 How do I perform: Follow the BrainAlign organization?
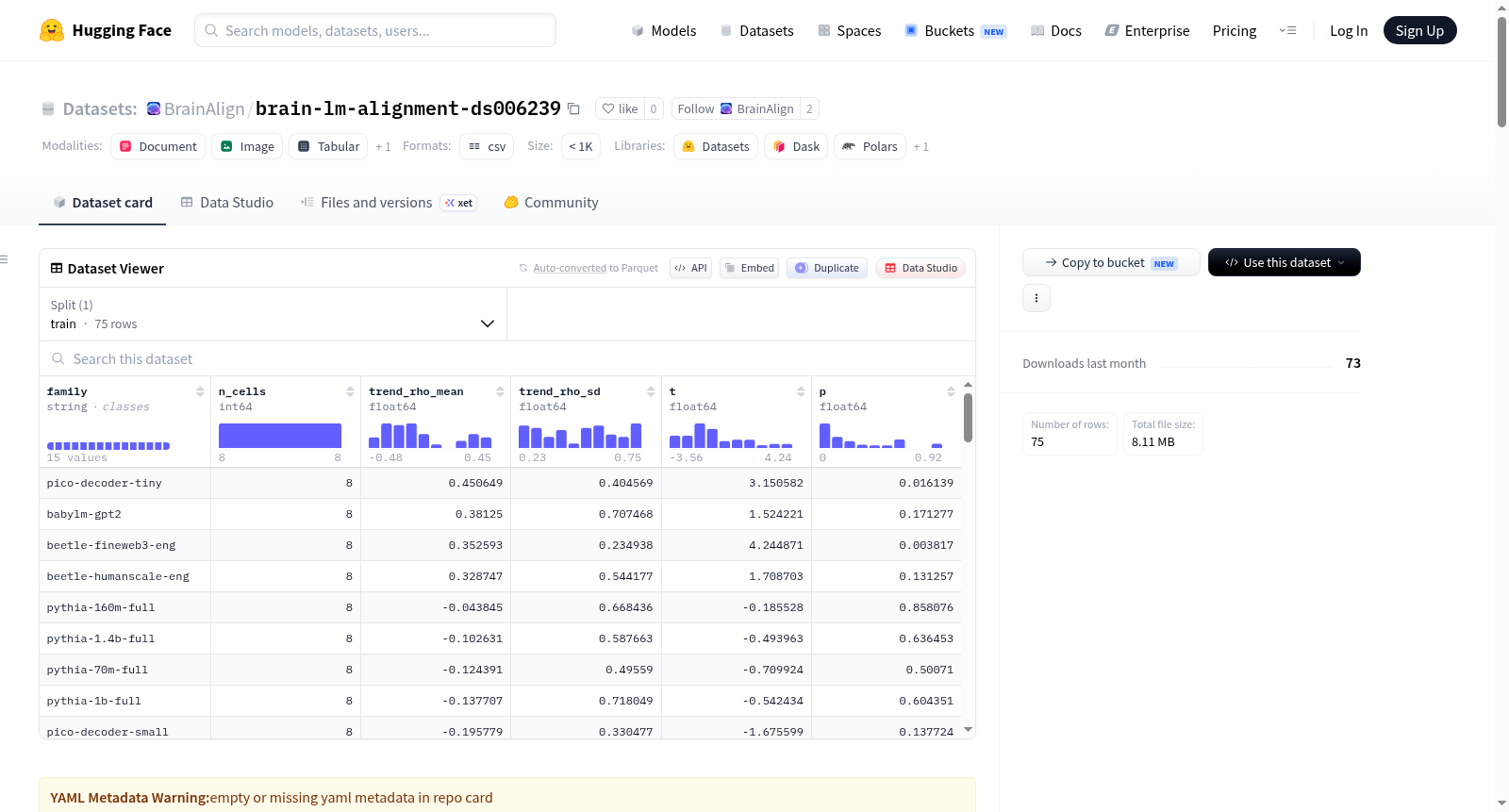(x=736, y=108)
